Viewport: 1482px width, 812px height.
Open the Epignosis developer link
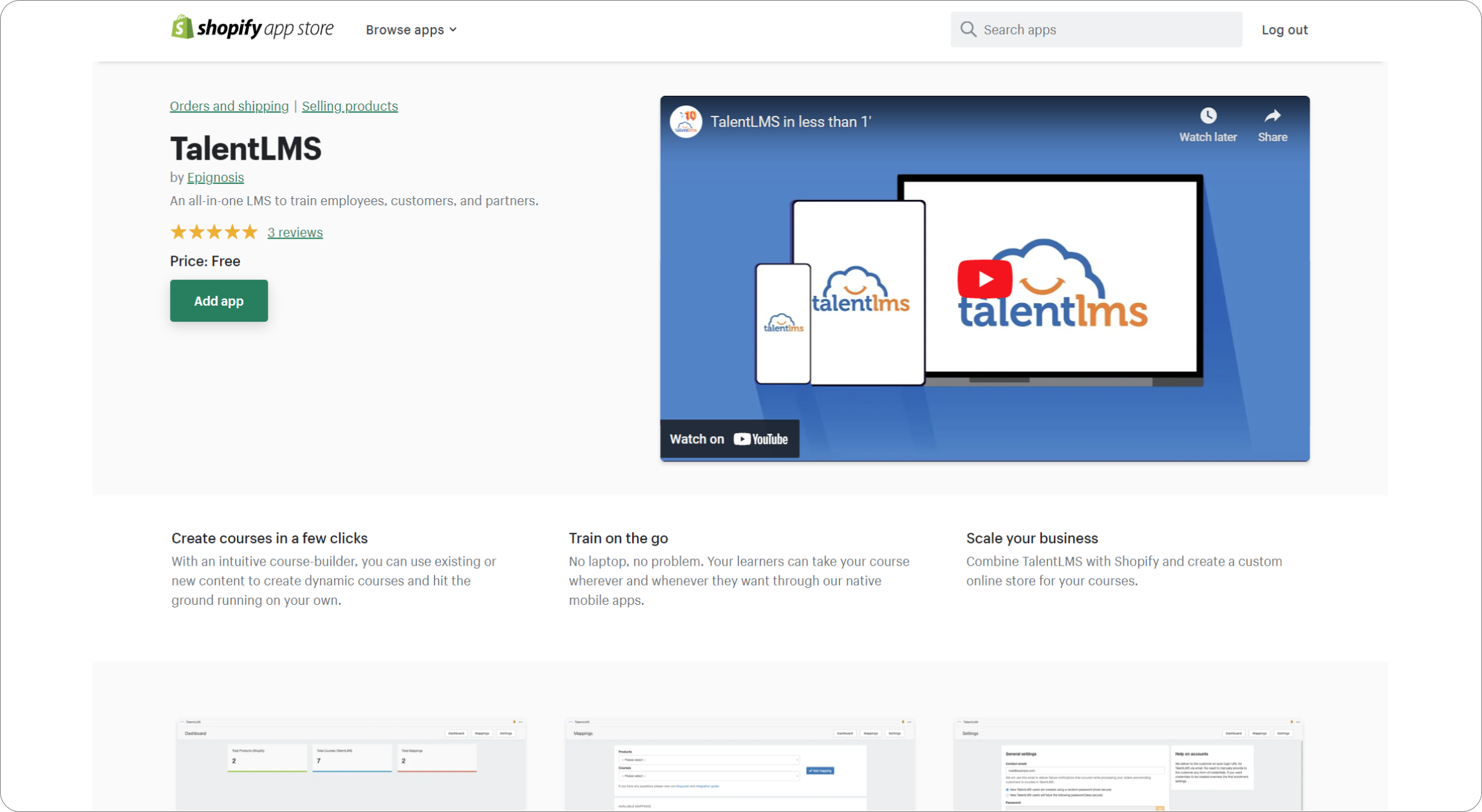(x=216, y=178)
